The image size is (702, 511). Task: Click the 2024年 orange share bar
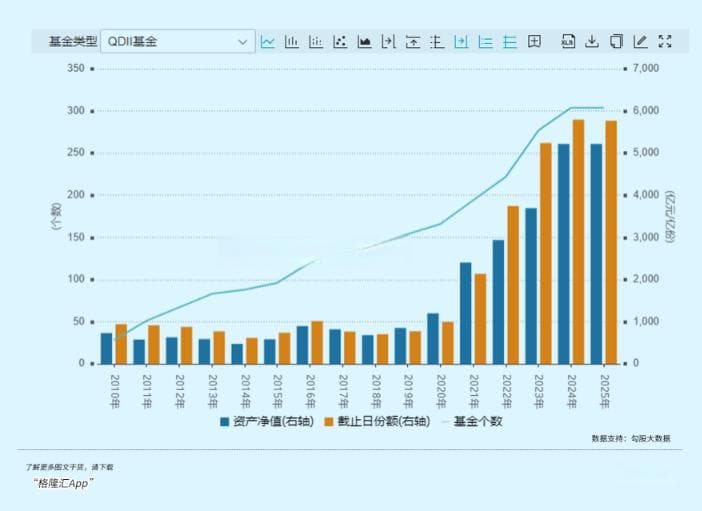(578, 242)
